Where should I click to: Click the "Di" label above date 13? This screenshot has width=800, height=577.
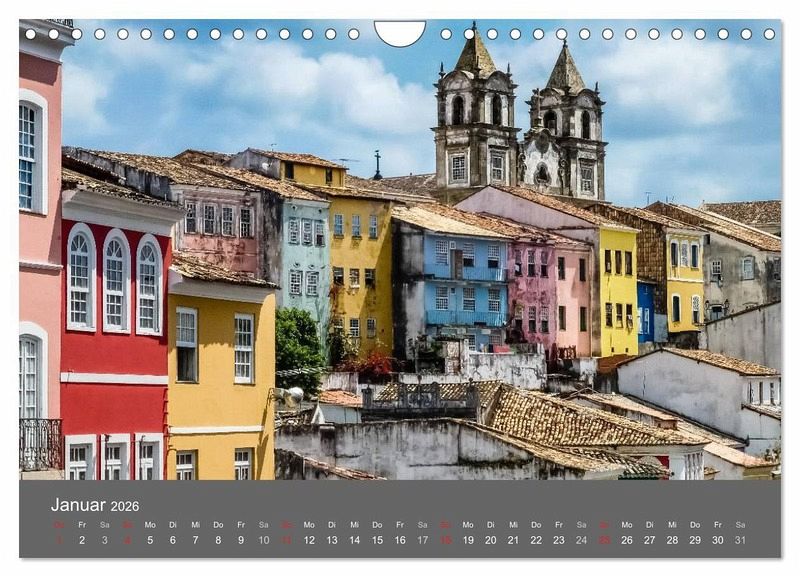[x=332, y=524]
